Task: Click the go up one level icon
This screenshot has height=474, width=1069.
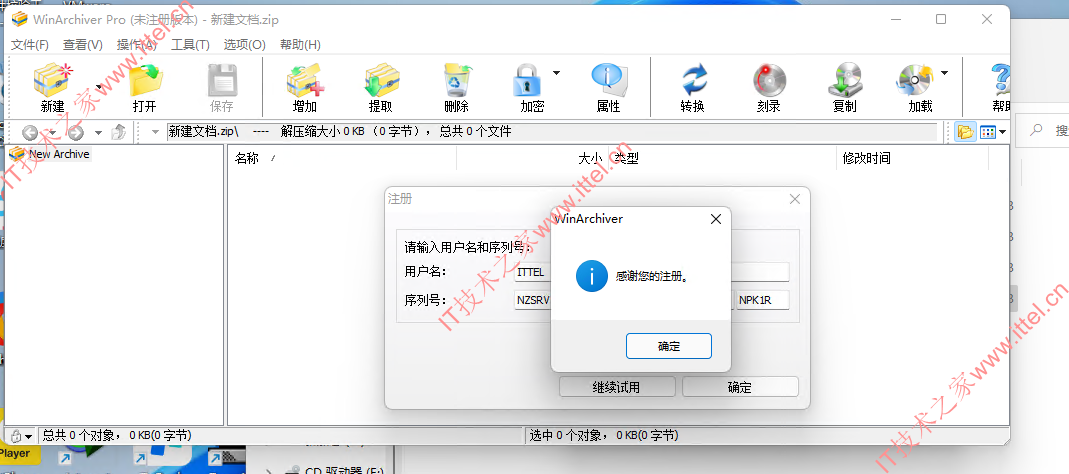Action: (119, 132)
